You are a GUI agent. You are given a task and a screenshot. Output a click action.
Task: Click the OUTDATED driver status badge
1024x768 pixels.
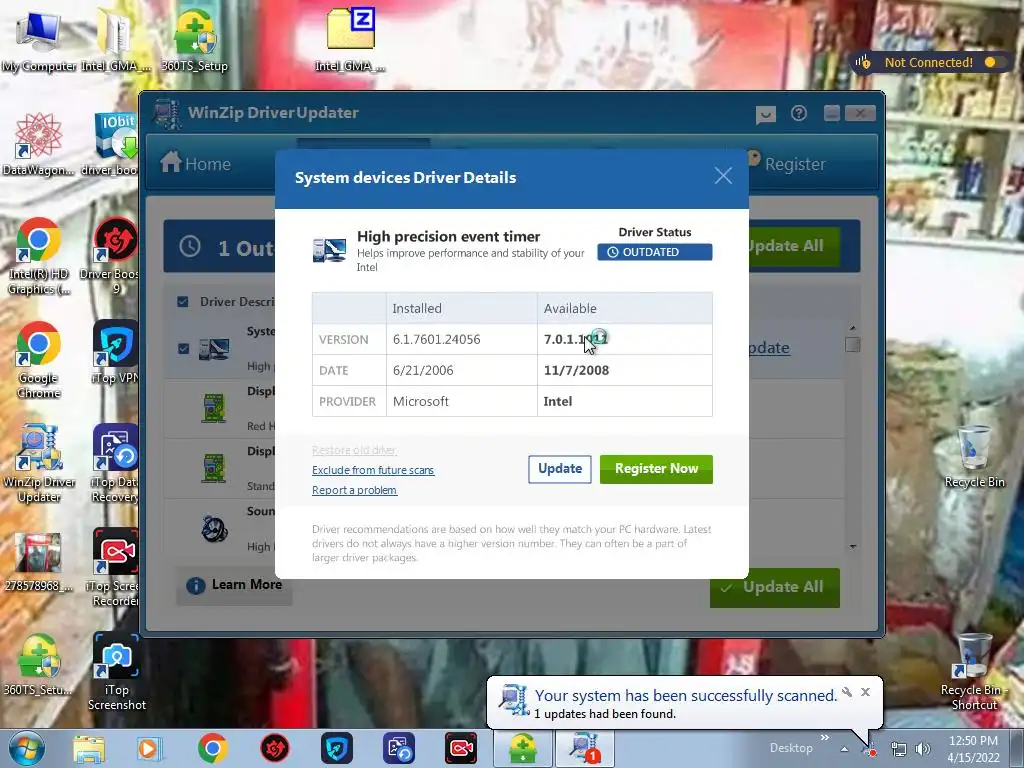(654, 252)
